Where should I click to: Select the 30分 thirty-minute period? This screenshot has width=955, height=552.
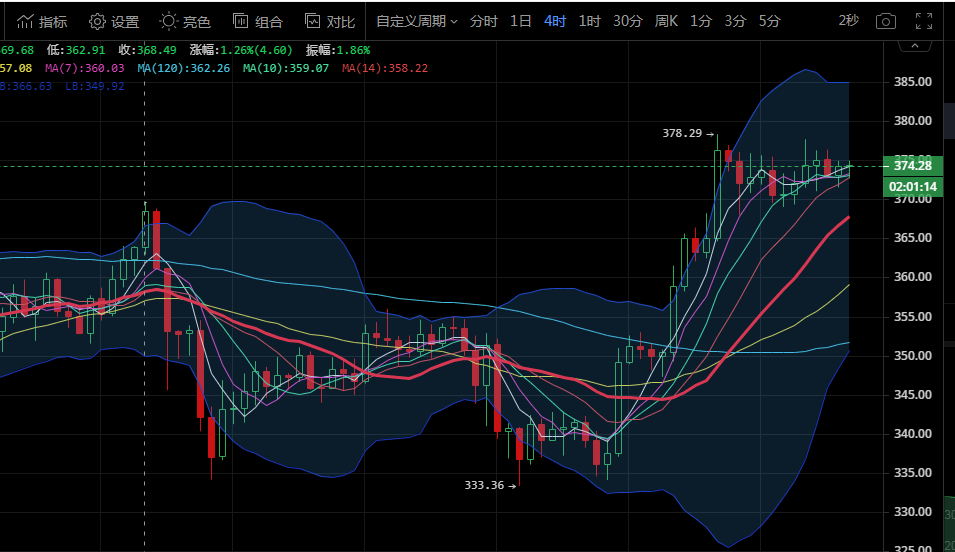[x=627, y=21]
